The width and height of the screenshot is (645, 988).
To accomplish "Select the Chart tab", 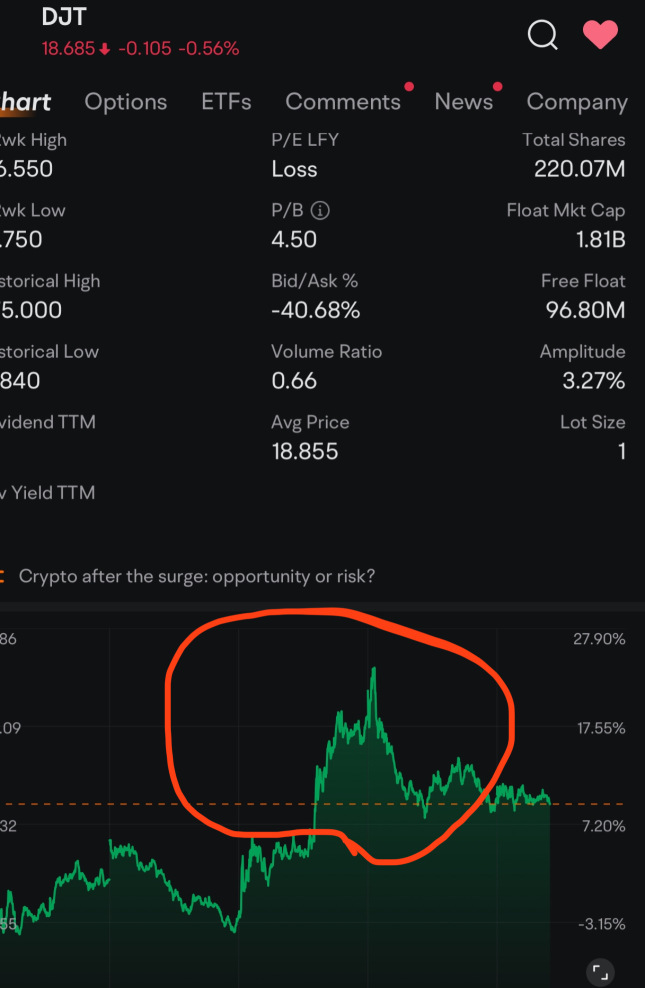I will click(x=26, y=102).
